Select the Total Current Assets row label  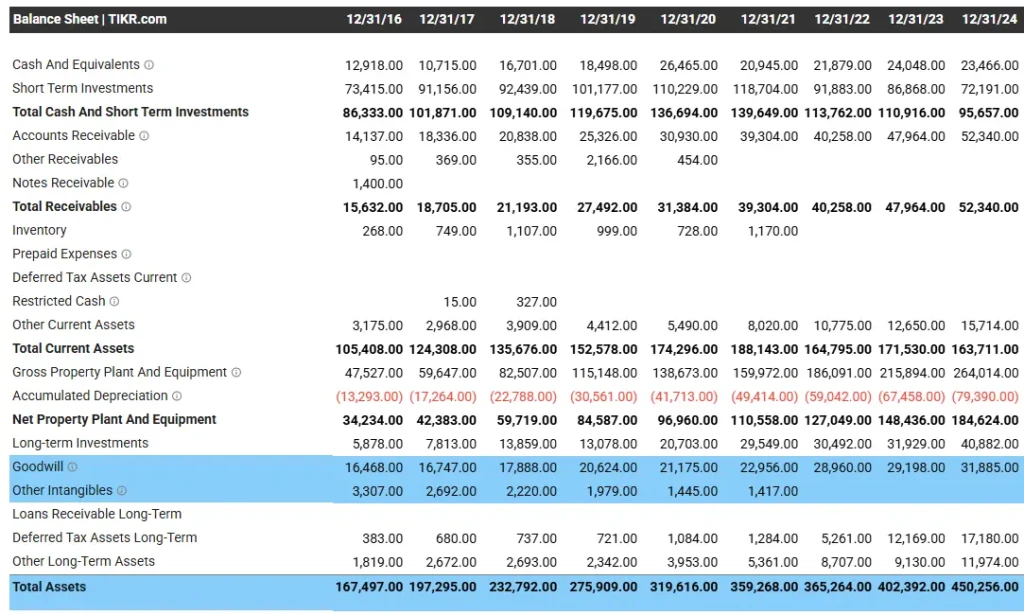click(72, 348)
